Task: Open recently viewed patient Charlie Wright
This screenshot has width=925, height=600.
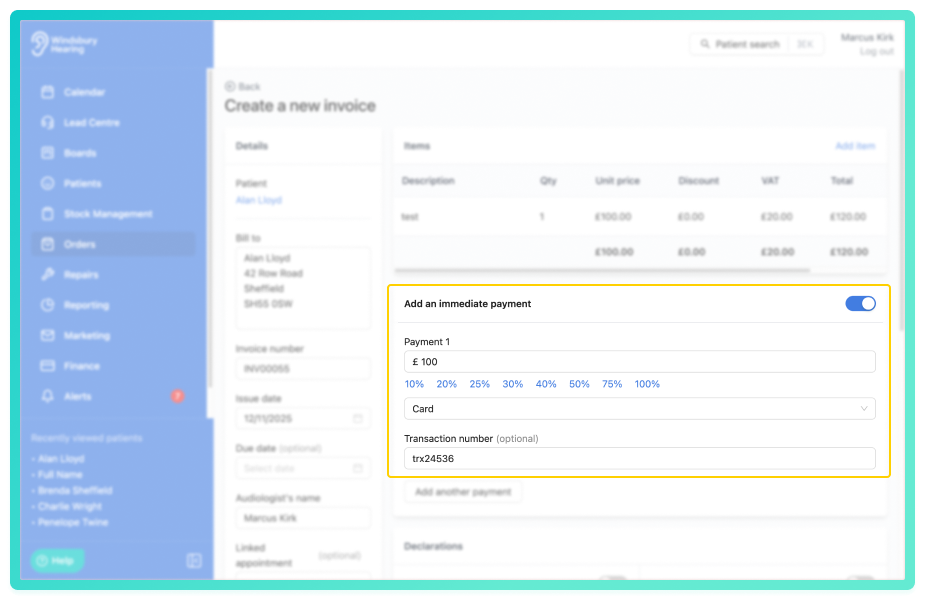Action: click(69, 506)
